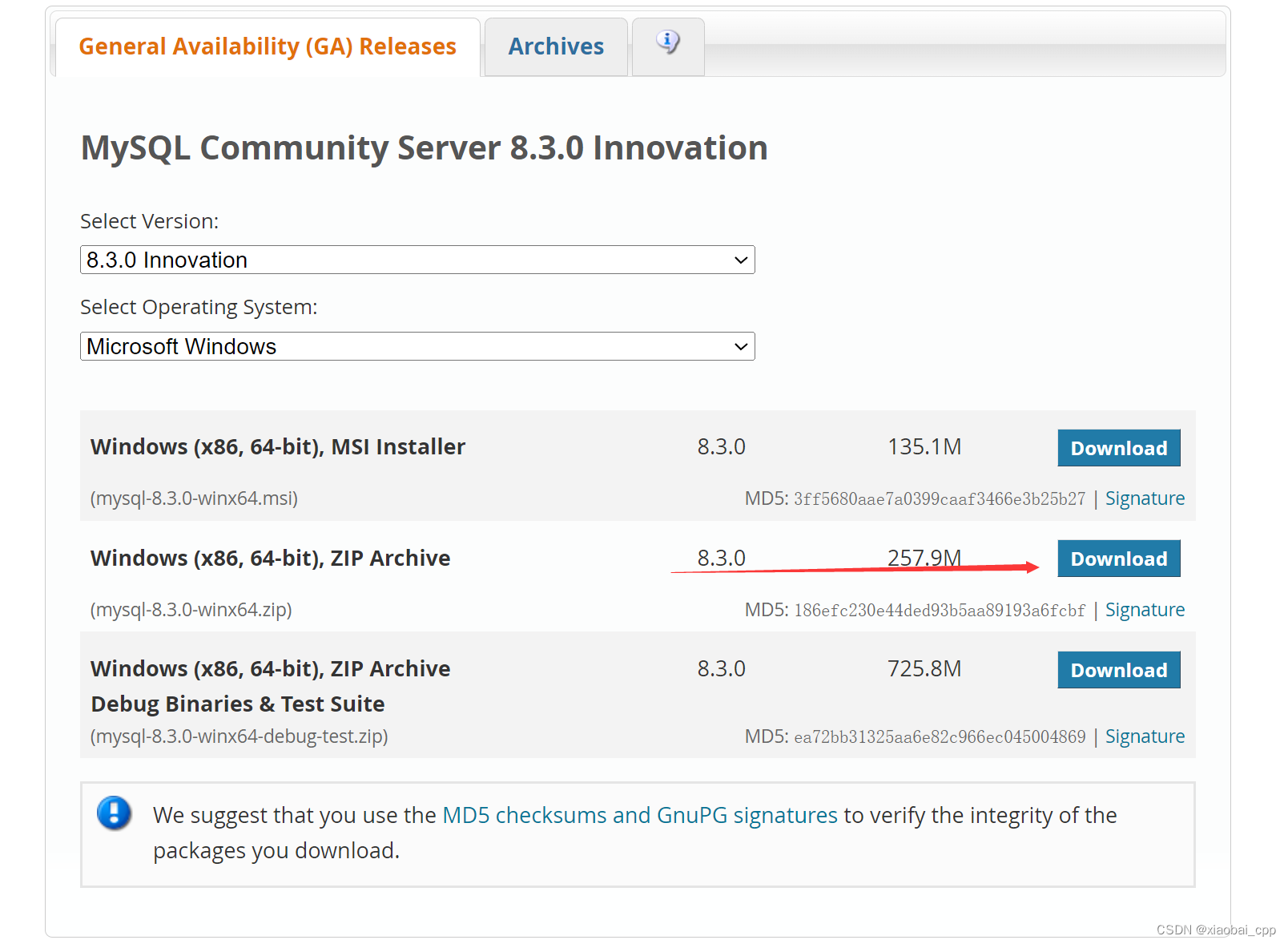Select the page heading MySQL Community Server 8.3.0 Innovation
The width and height of the screenshot is (1288, 944).
(425, 148)
